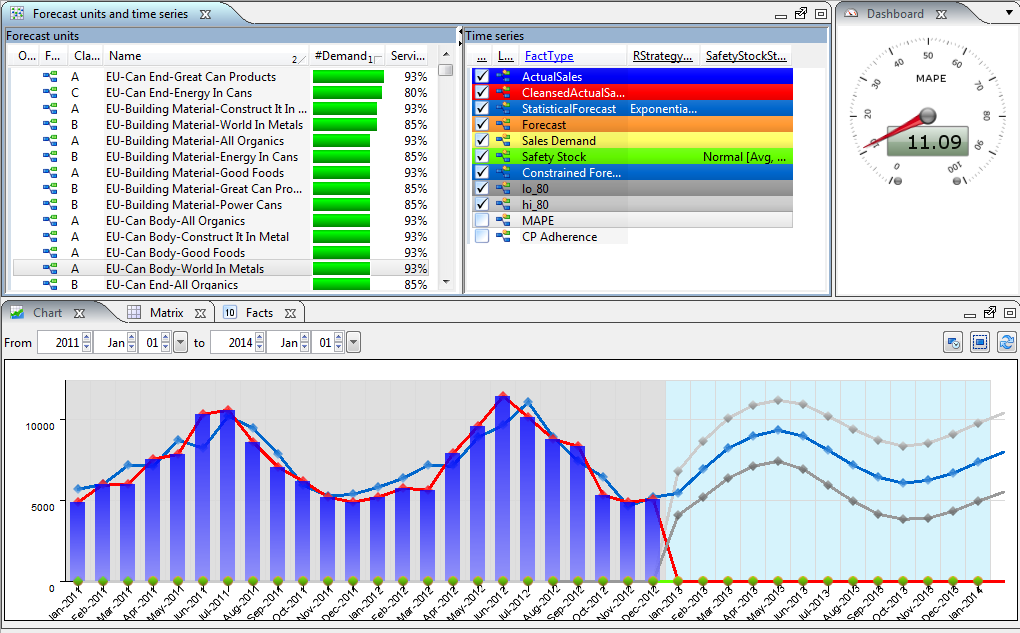The height and width of the screenshot is (633, 1020).
Task: Click the Forecast time series row icon
Action: (x=503, y=124)
